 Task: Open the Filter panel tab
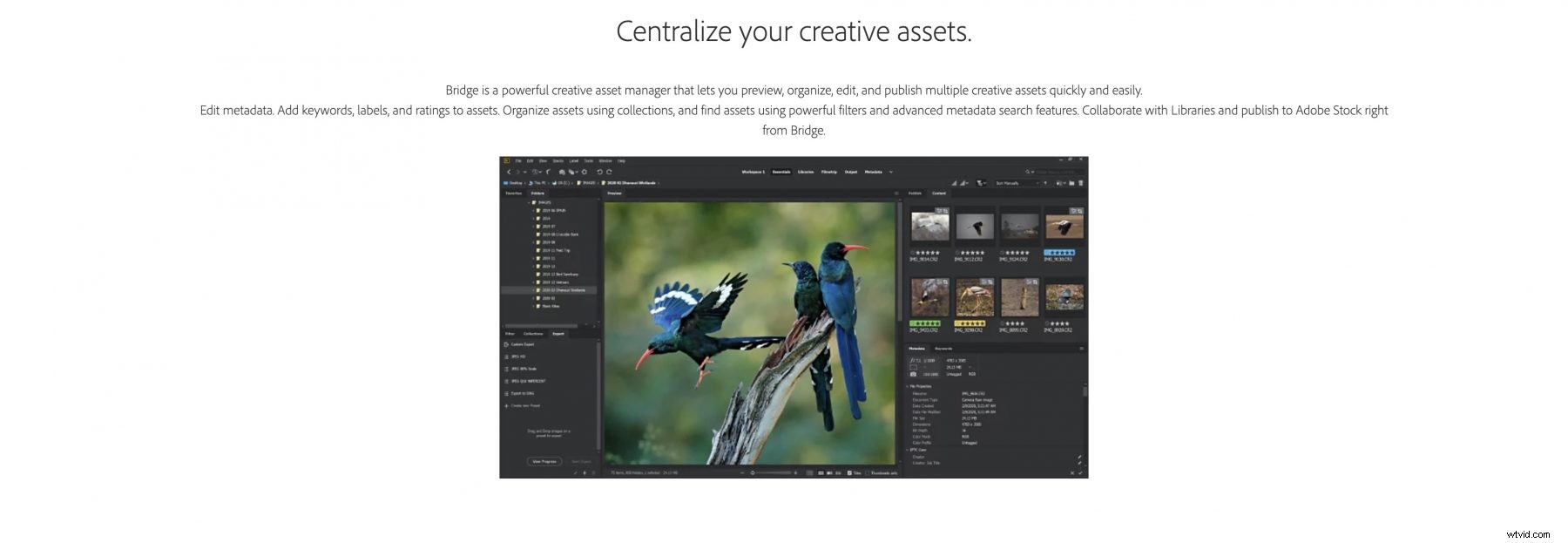pyautogui.click(x=510, y=334)
